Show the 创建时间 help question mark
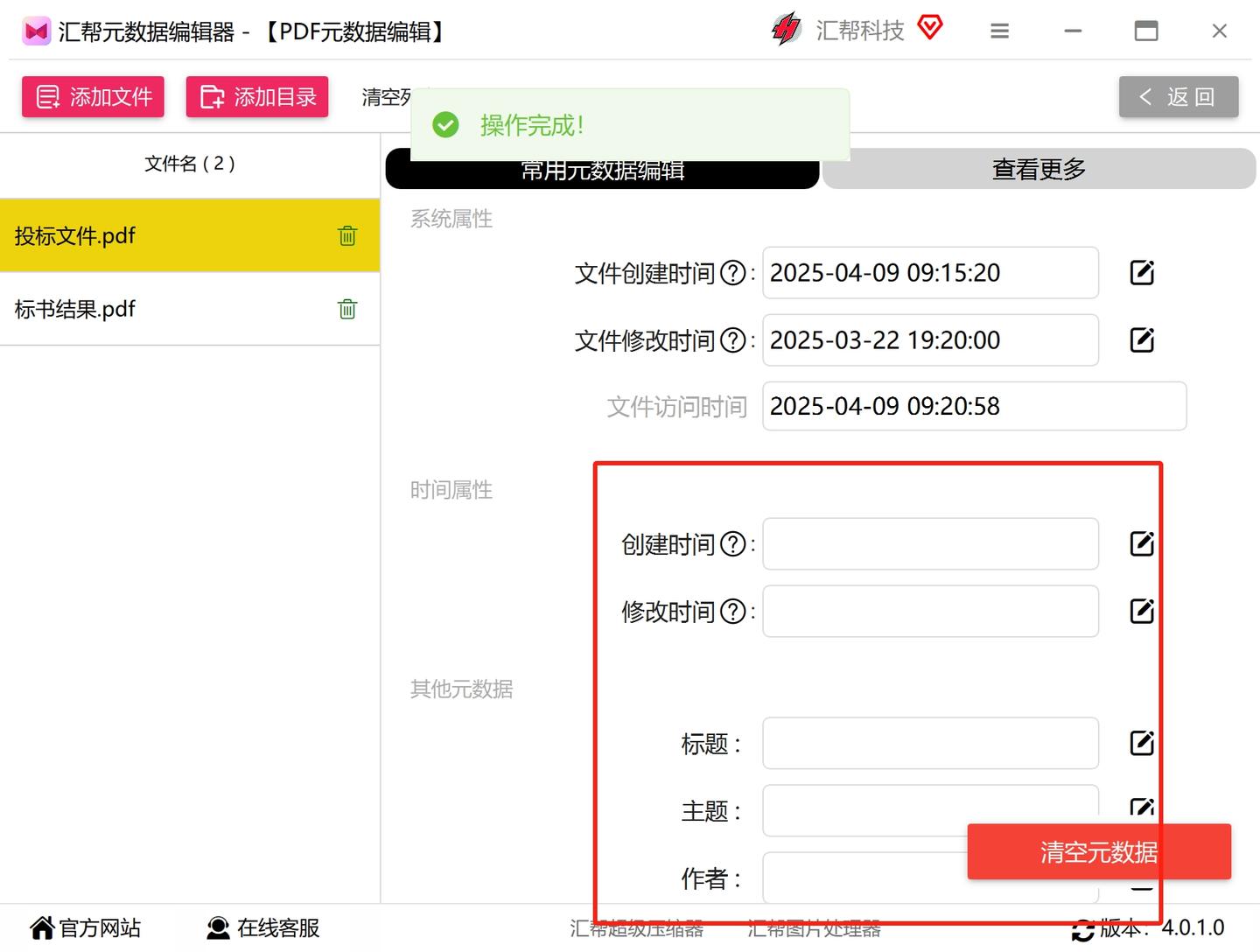1260x952 pixels. (732, 544)
